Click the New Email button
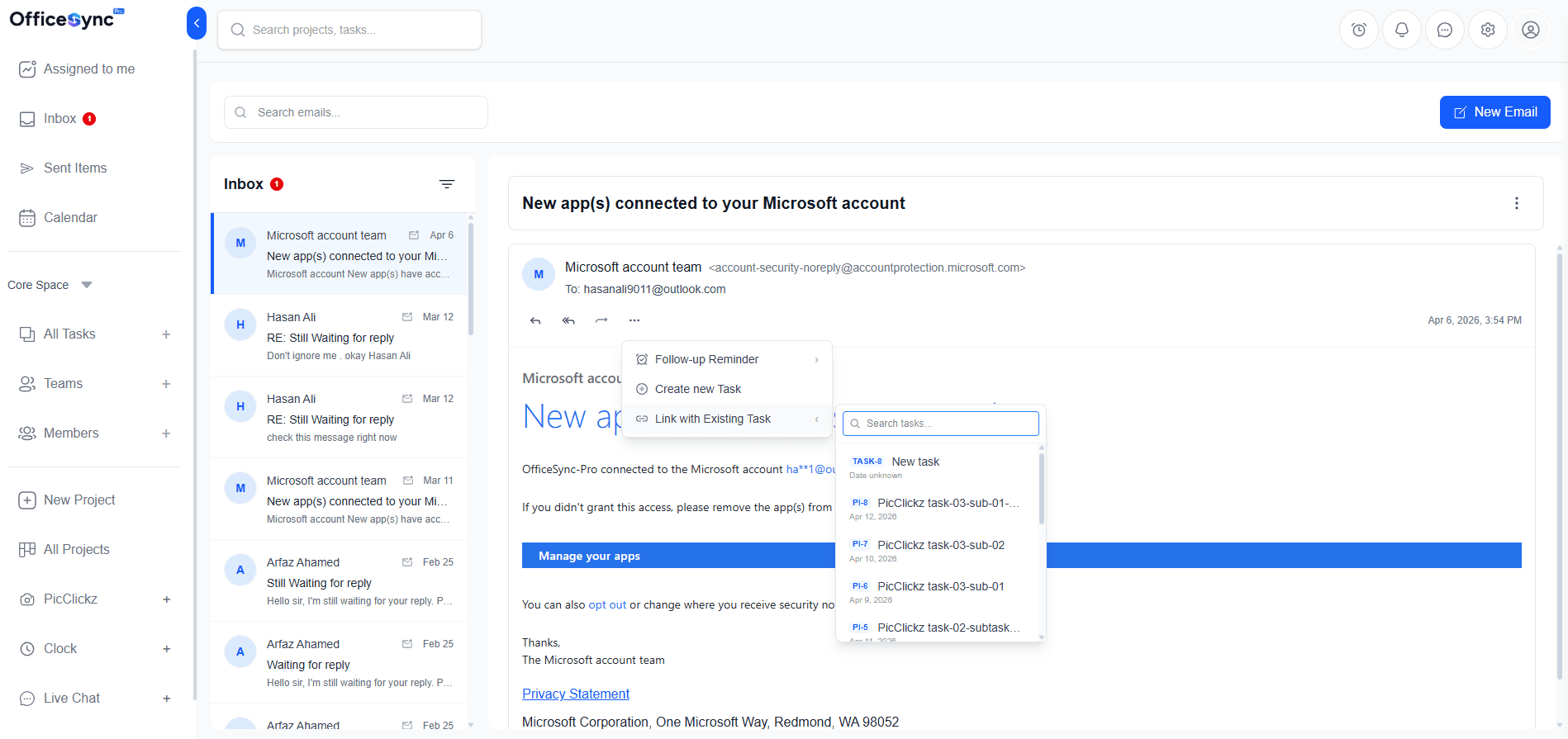The height and width of the screenshot is (739, 1568). 1494,112
